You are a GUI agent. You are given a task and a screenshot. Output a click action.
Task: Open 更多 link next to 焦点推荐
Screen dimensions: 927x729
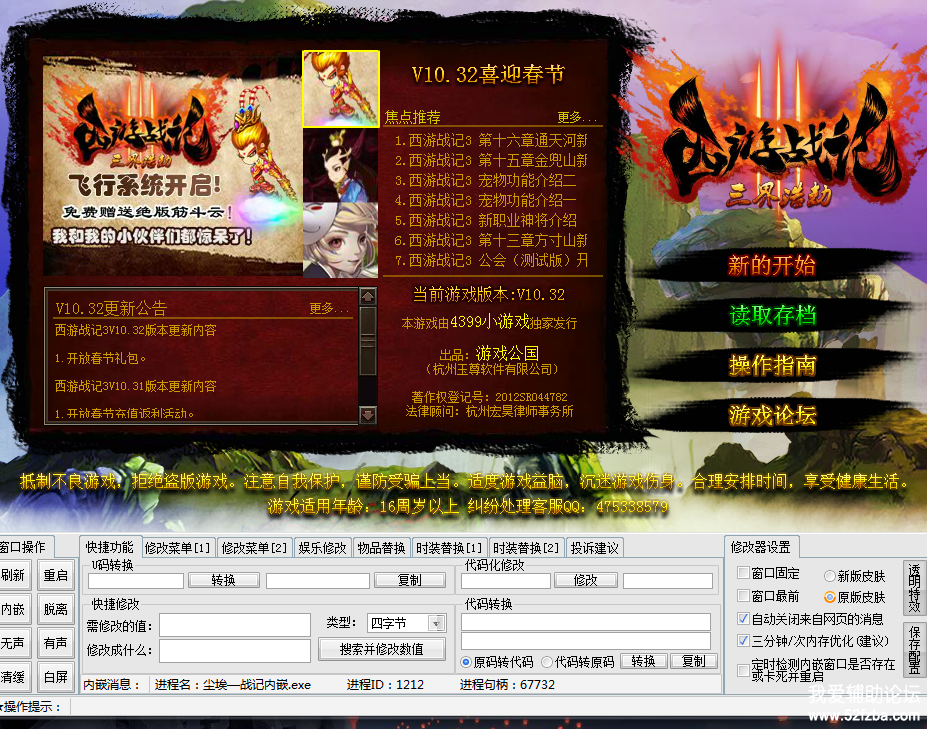pos(577,117)
